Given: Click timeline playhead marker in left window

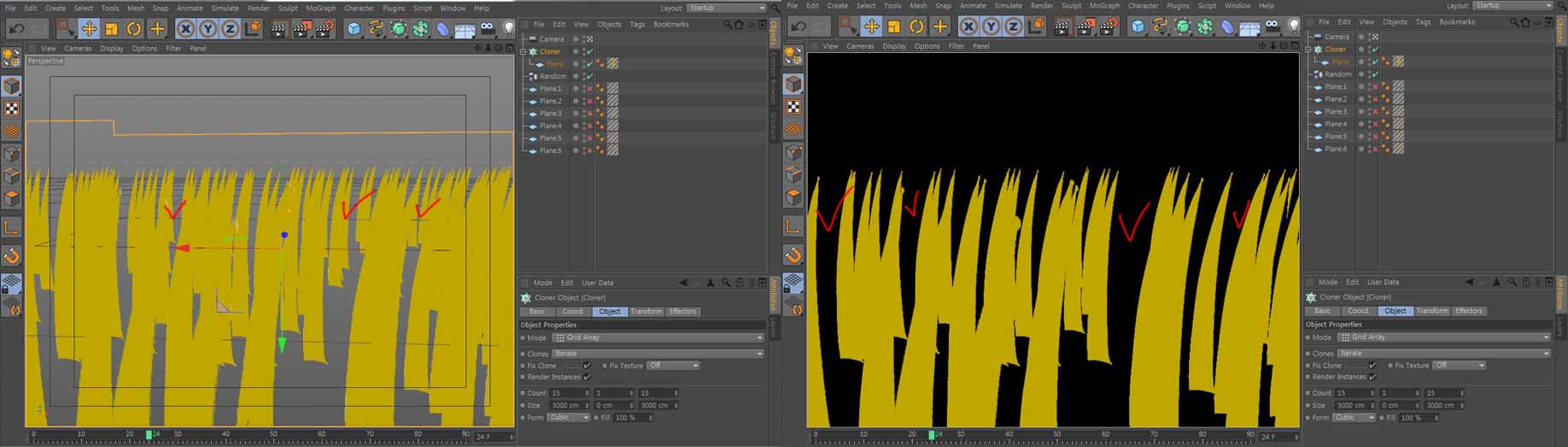Looking at the screenshot, I should (x=149, y=435).
